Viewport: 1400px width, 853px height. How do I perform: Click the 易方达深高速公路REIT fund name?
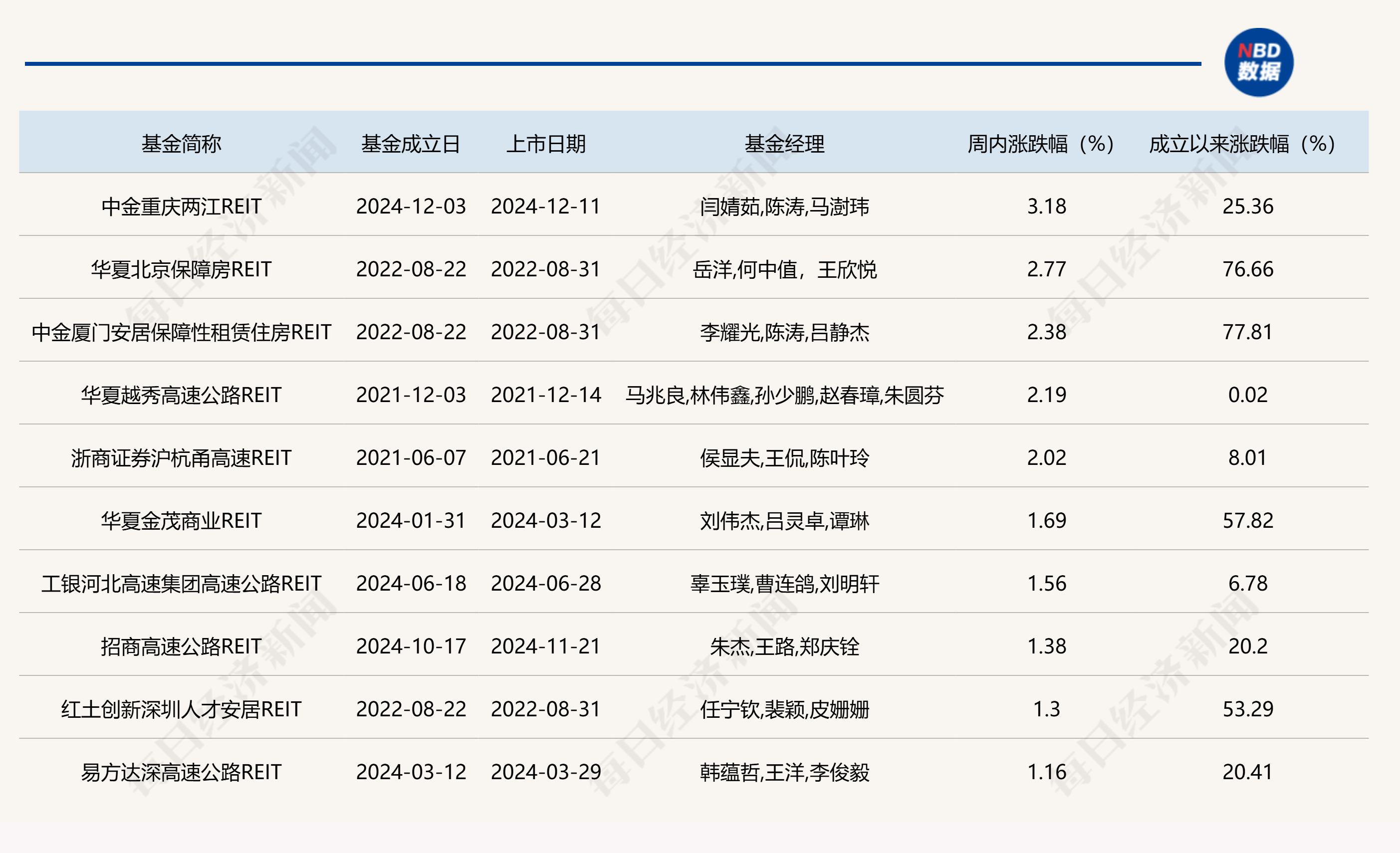[181, 772]
